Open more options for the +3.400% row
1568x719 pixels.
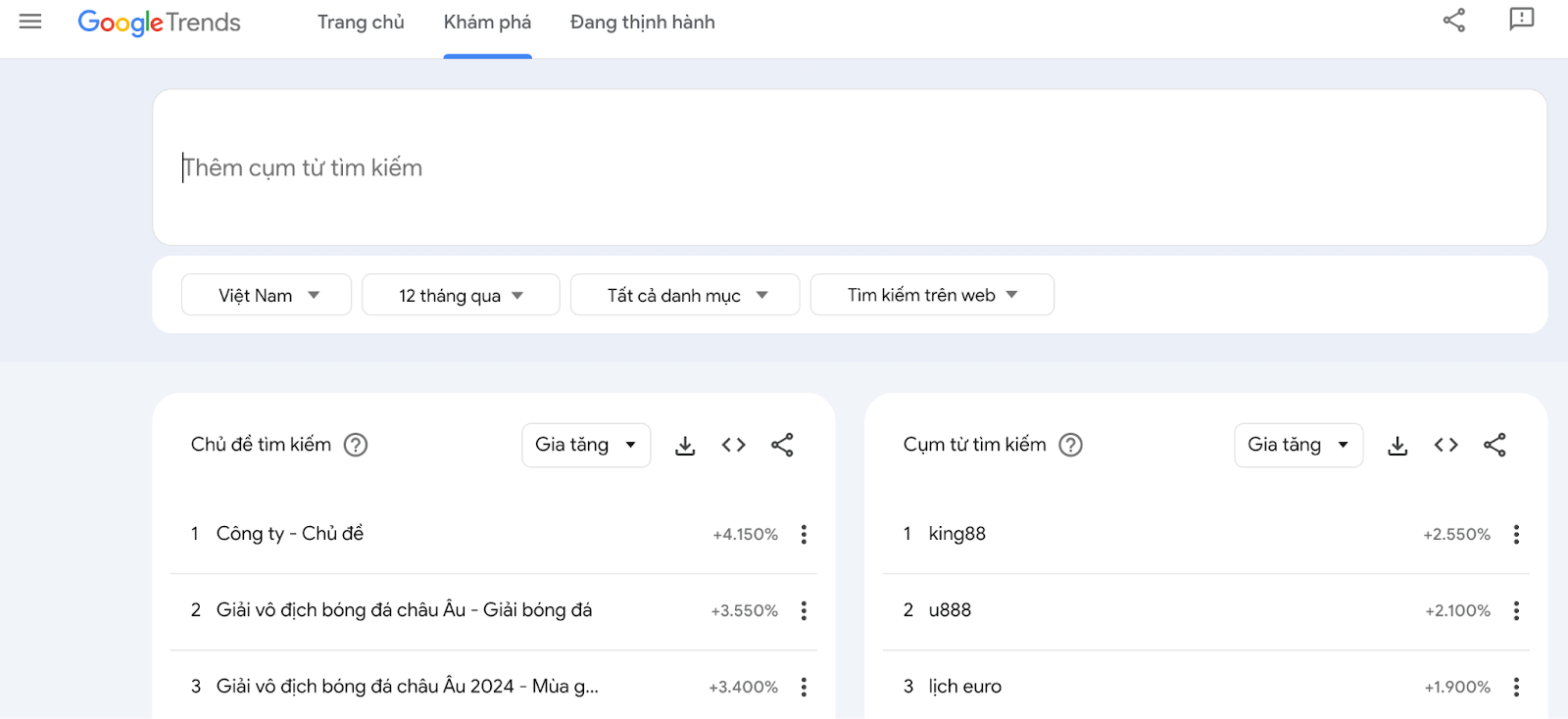click(x=804, y=687)
